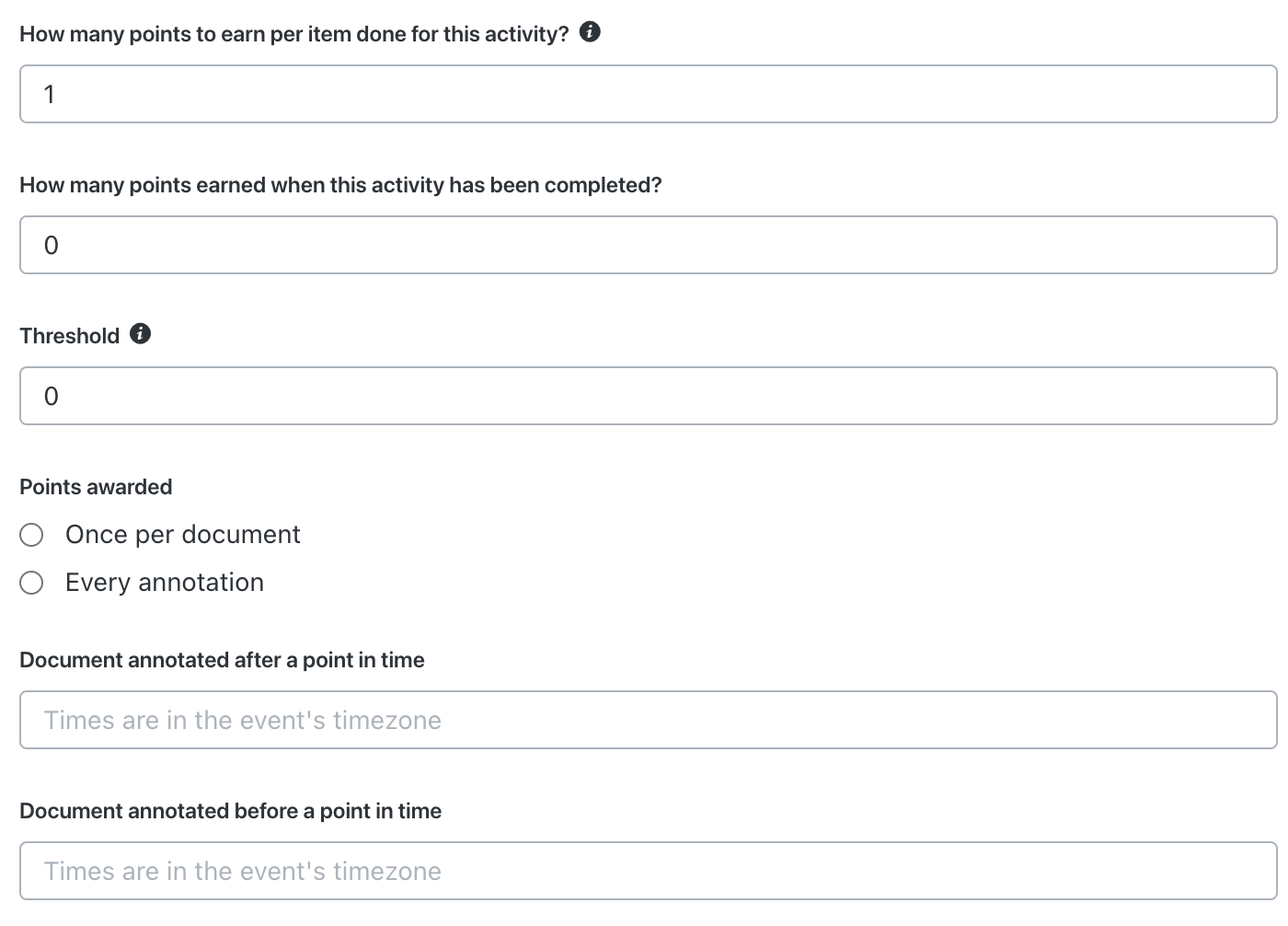
Task: Click 'points earned when this activity has been completed' label
Action: (x=340, y=185)
